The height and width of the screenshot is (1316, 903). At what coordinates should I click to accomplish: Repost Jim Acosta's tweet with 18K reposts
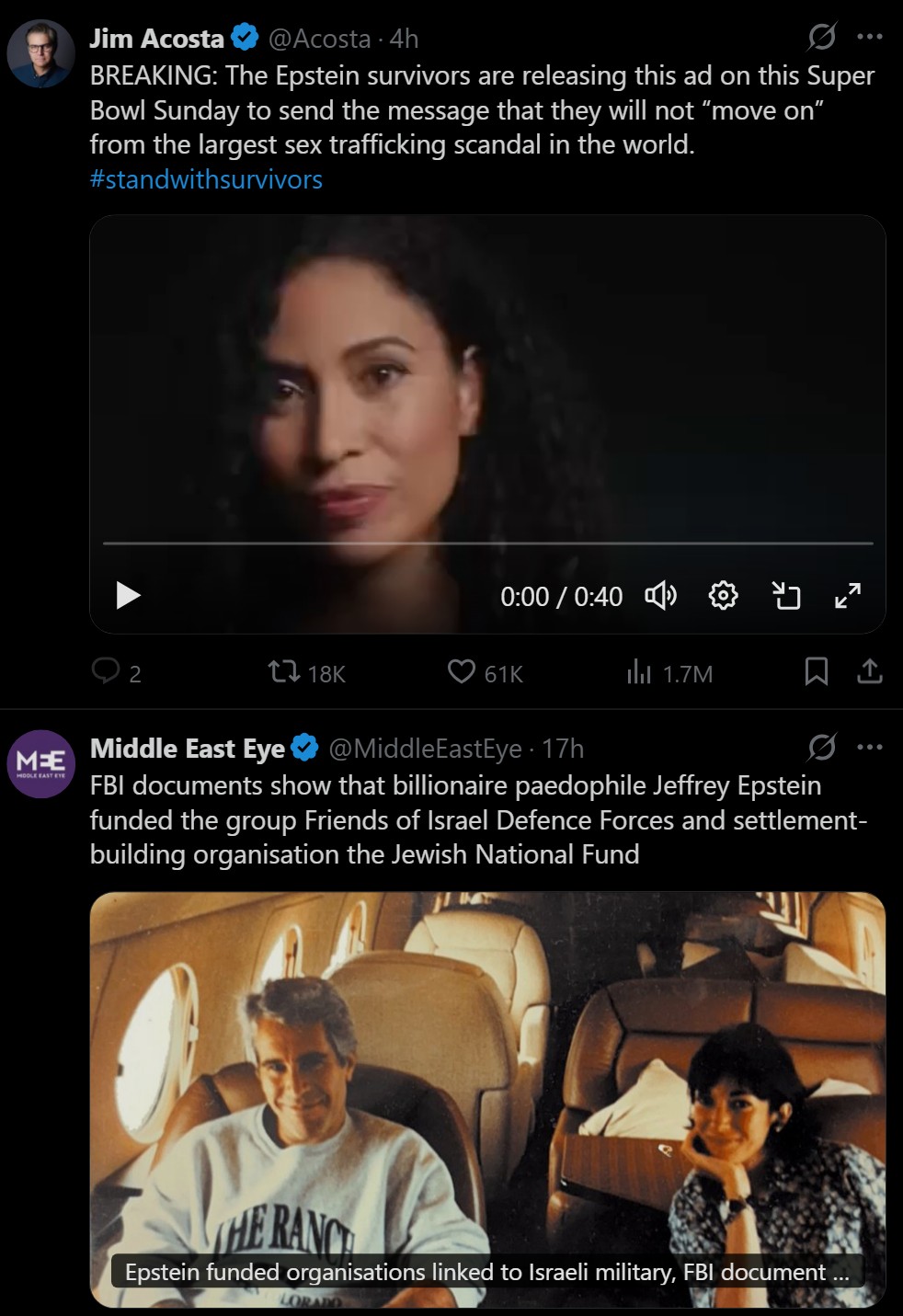[284, 672]
